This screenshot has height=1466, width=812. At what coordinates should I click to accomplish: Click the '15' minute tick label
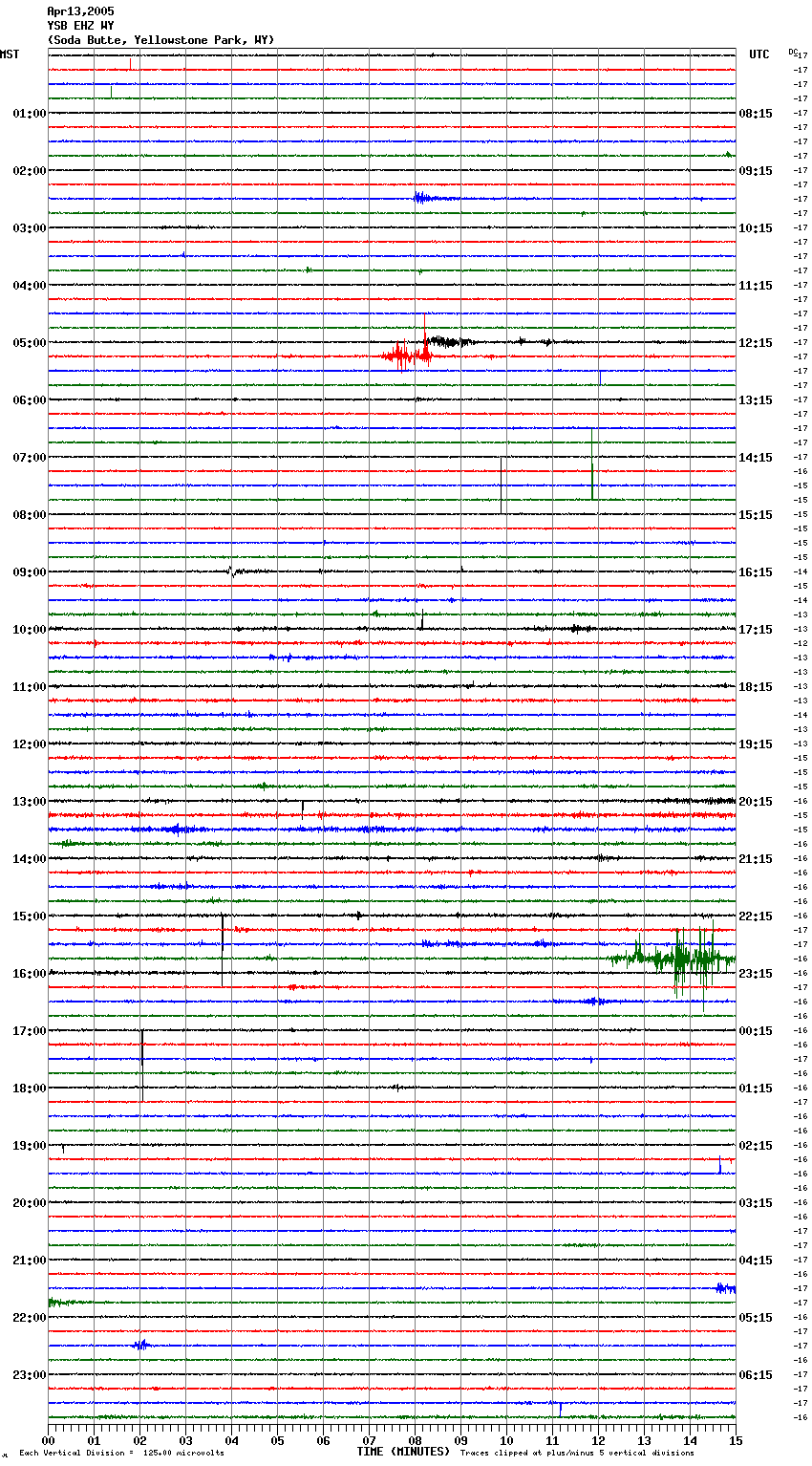736,1440
